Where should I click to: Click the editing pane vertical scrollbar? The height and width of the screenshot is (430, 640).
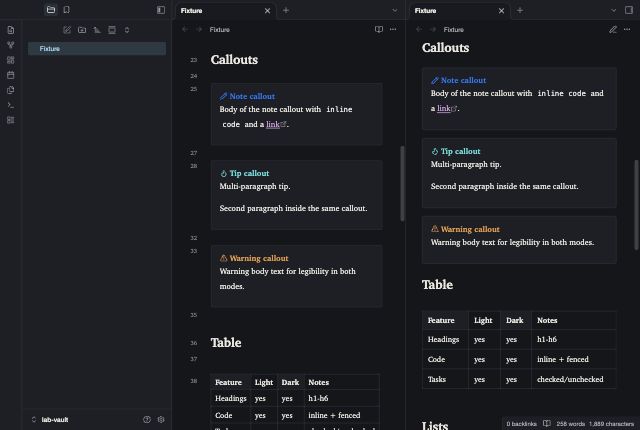[x=402, y=183]
